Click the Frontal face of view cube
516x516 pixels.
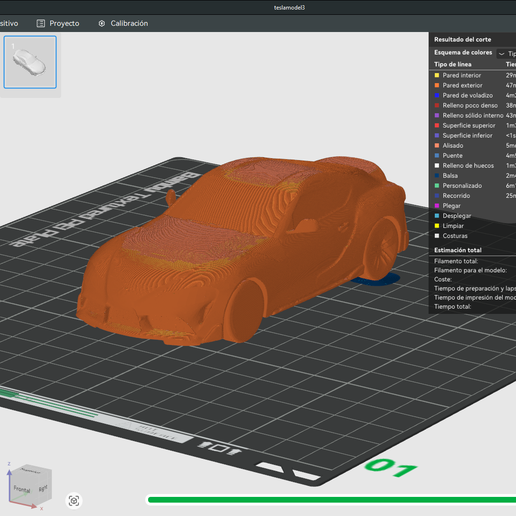point(22,489)
